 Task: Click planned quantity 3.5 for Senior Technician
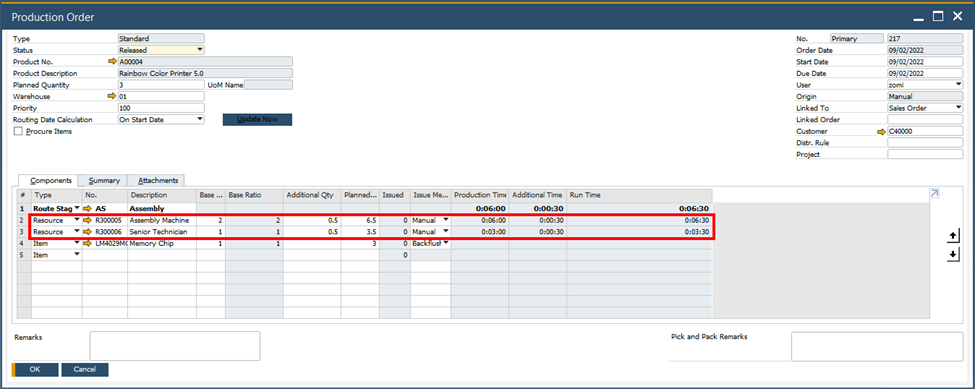click(x=360, y=232)
